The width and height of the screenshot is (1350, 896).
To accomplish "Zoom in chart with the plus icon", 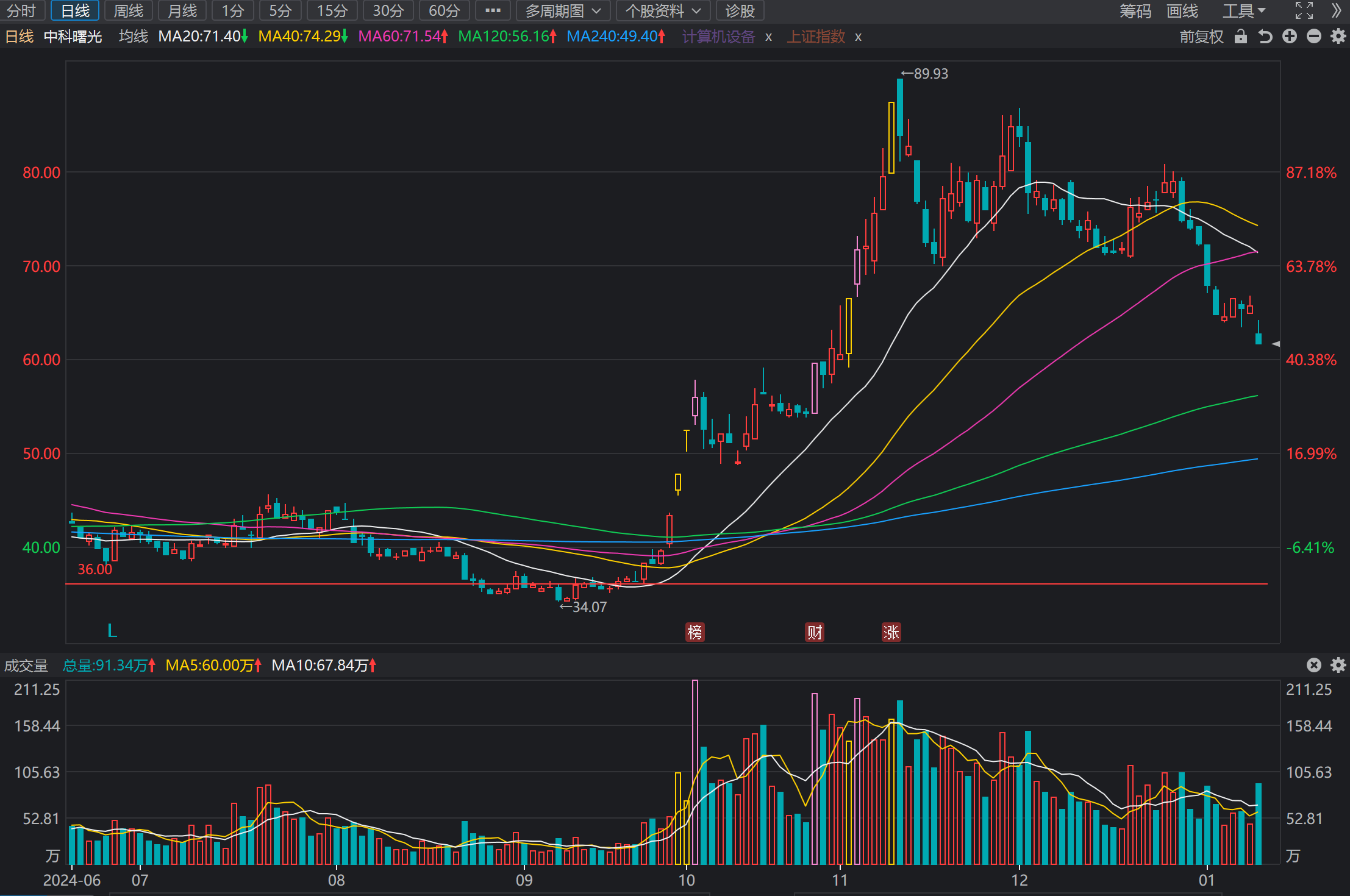I will [1290, 37].
